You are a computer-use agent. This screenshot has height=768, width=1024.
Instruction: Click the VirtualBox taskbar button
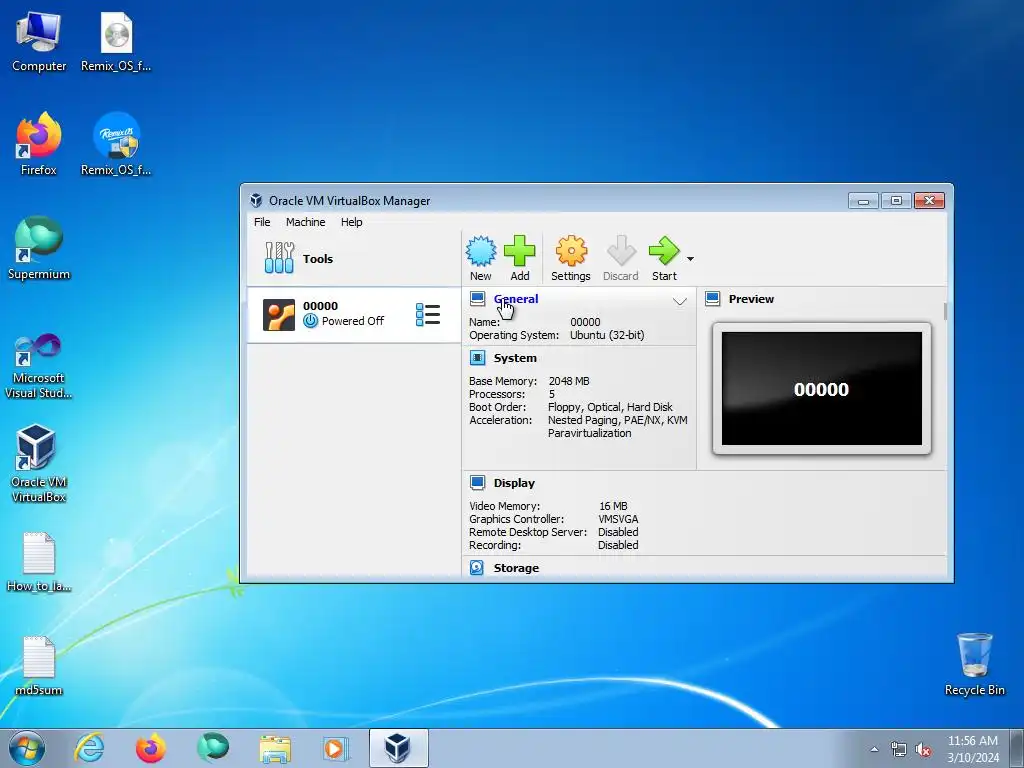[398, 748]
